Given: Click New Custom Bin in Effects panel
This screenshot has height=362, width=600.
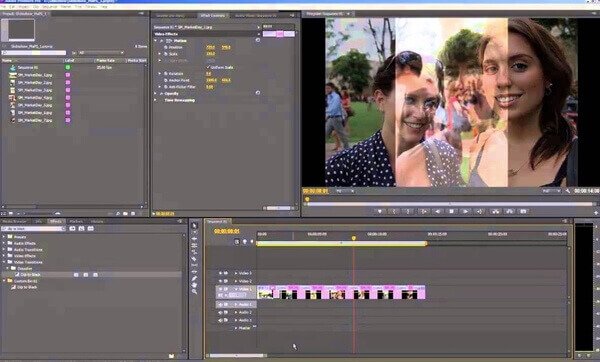Looking at the screenshot, I should click(x=171, y=355).
